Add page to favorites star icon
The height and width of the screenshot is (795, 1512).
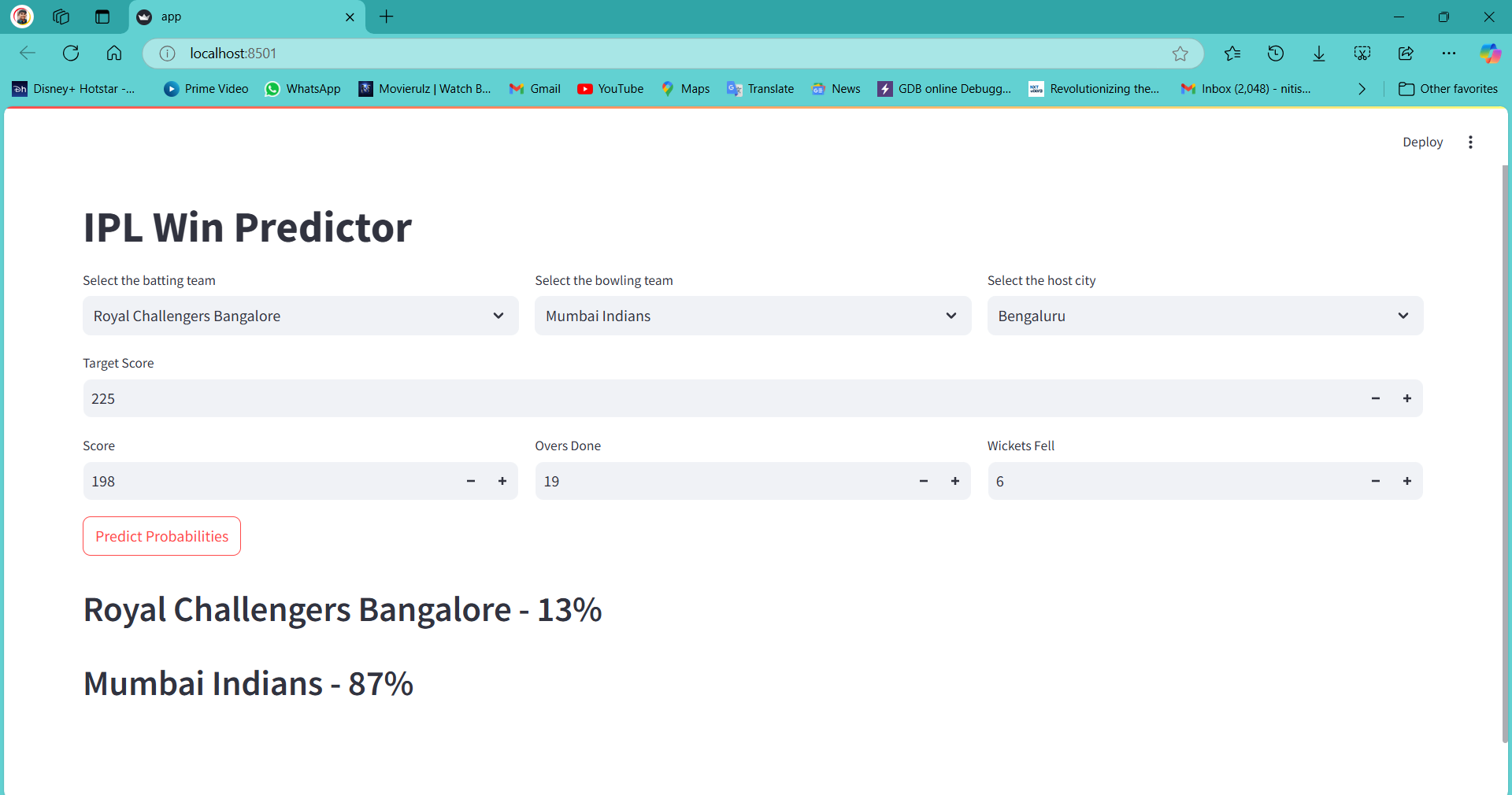tap(1180, 54)
